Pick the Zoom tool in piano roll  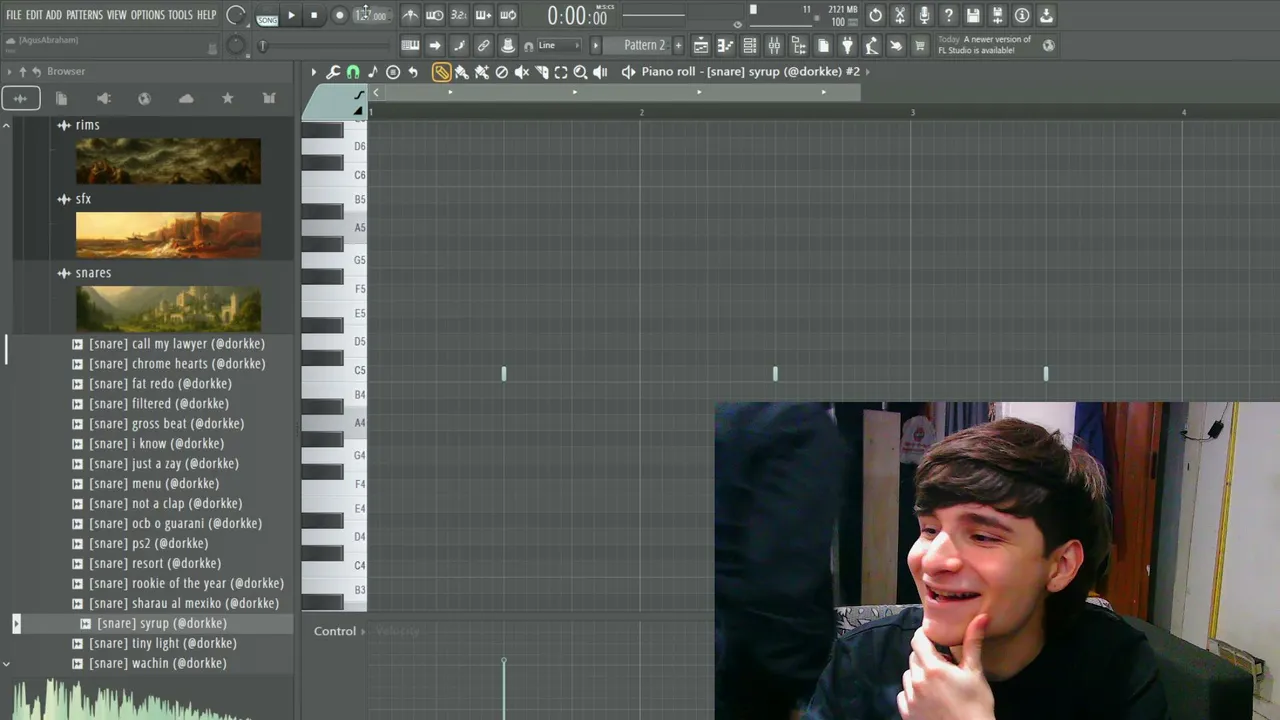pyautogui.click(x=580, y=72)
